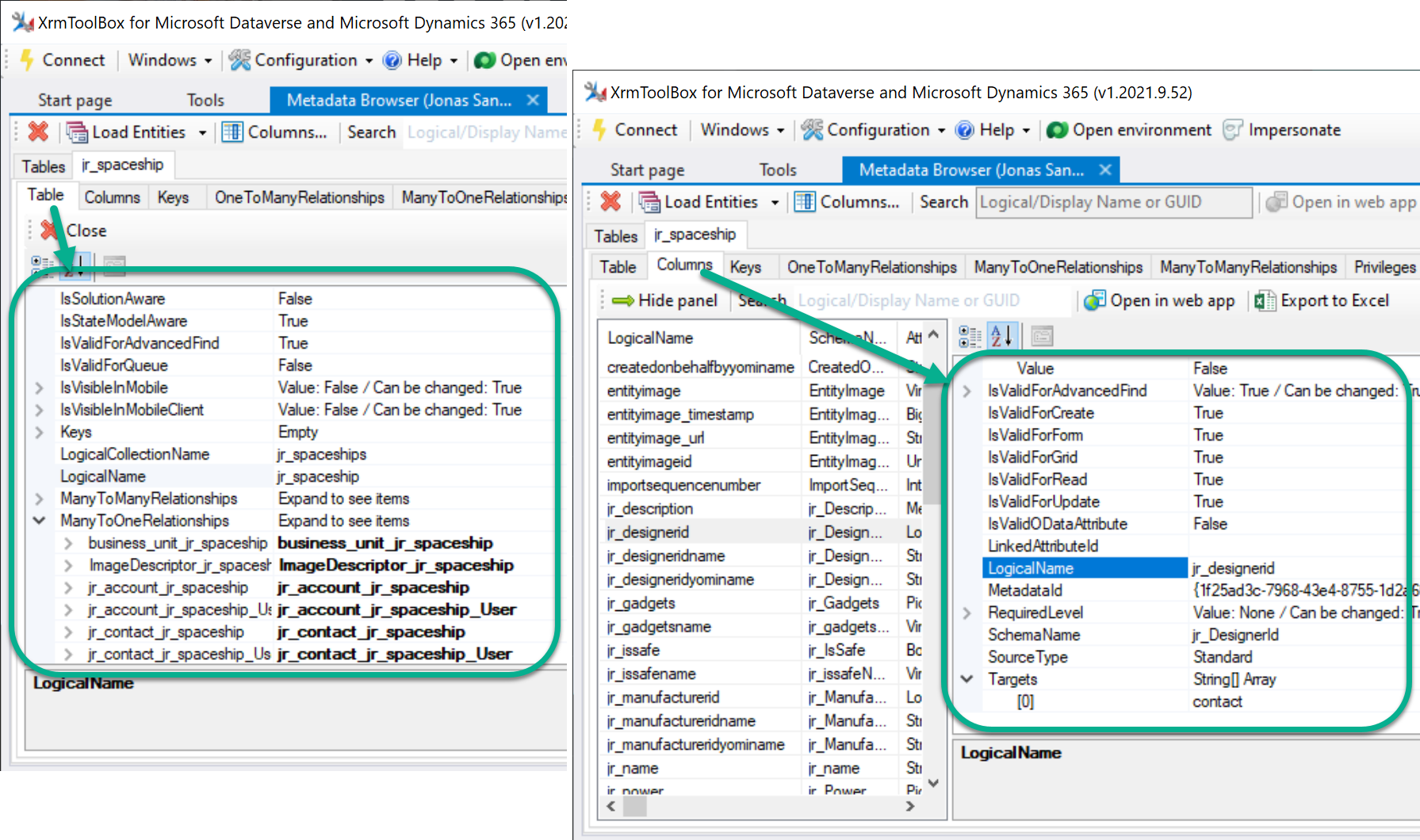Expand jr_account_jr_spaceship relationship item
This screenshot has height=840, width=1420.
point(68,587)
